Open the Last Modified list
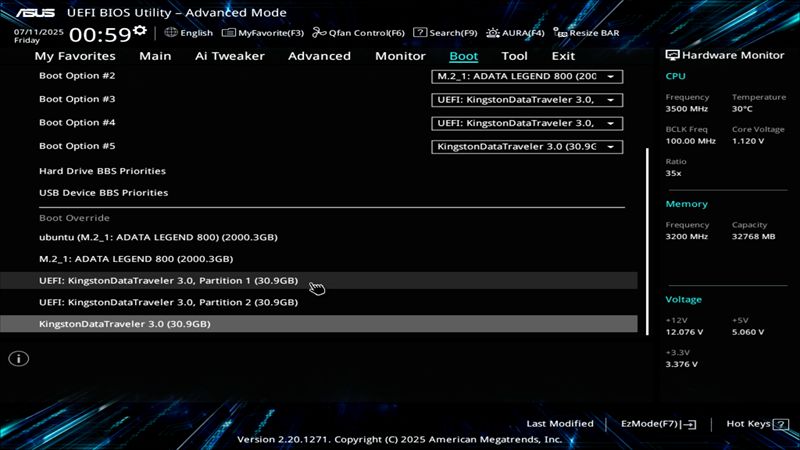 (x=559, y=424)
